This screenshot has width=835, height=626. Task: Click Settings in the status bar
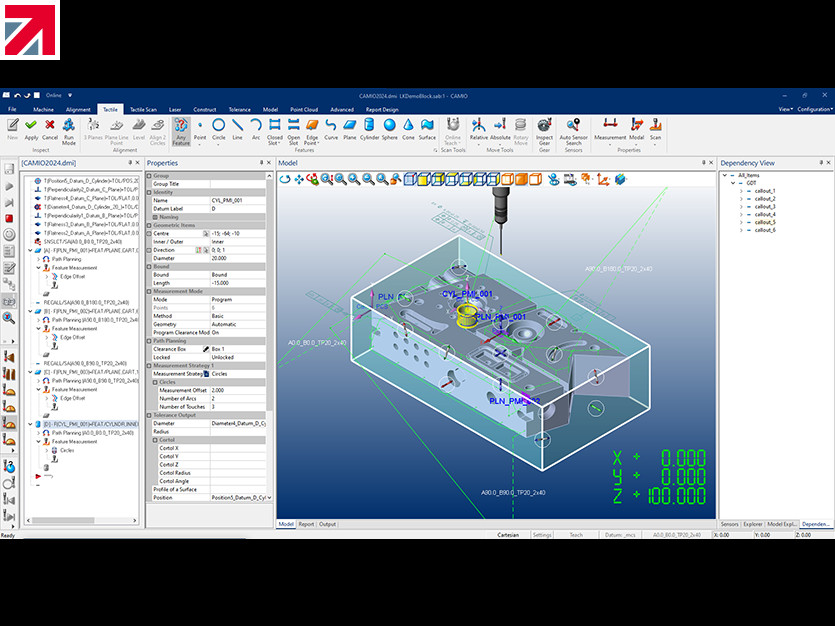[x=542, y=535]
